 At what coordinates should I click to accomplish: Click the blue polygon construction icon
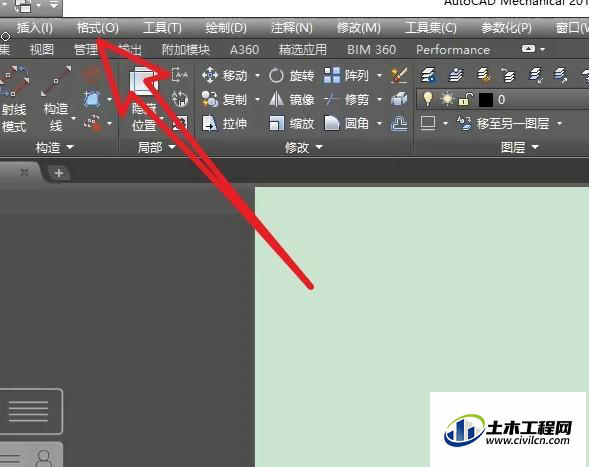pyautogui.click(x=92, y=99)
